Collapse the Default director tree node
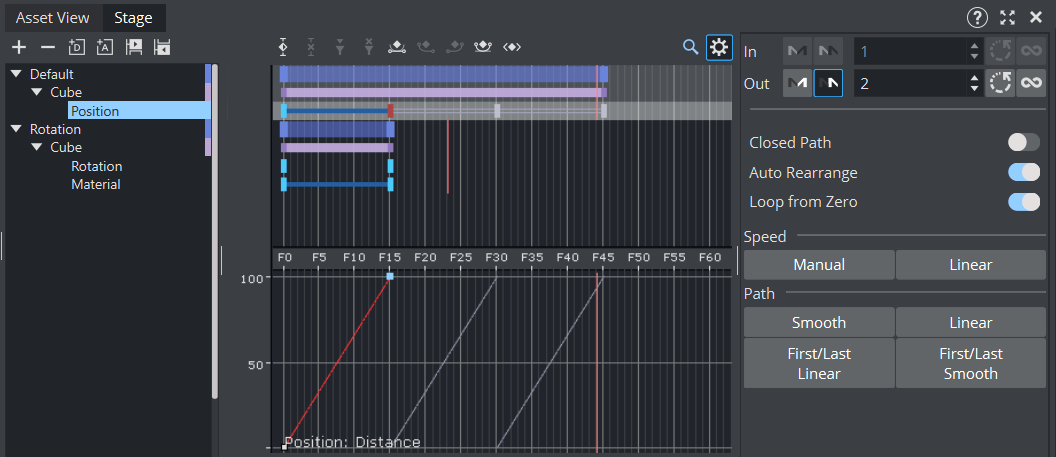Screen dimensions: 1056x457 tap(16, 74)
